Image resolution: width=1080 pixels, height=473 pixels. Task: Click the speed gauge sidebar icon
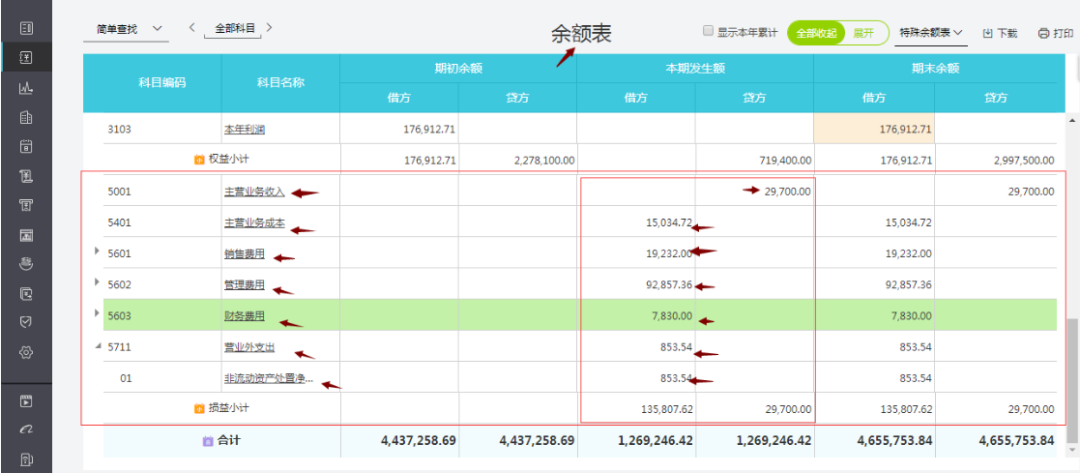(x=26, y=430)
